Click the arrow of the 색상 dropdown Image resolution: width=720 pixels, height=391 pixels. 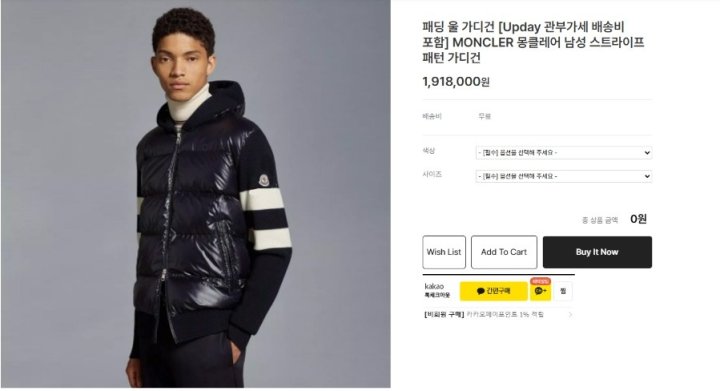point(647,153)
